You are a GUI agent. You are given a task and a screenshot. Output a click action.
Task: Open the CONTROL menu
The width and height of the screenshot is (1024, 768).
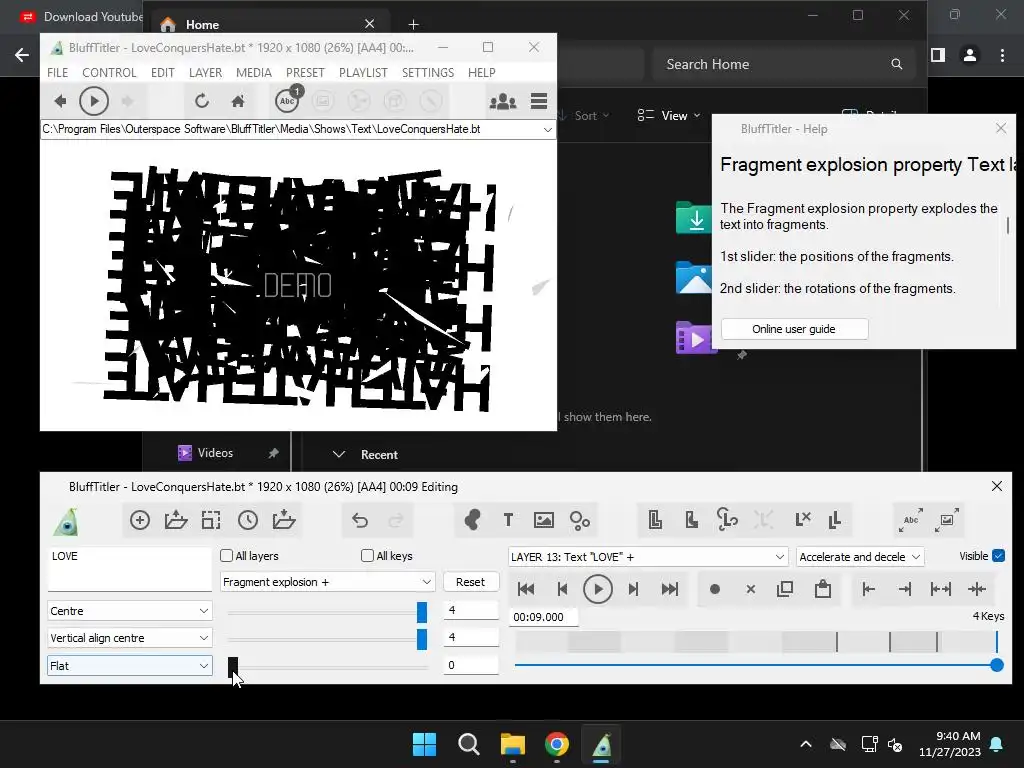pos(109,72)
